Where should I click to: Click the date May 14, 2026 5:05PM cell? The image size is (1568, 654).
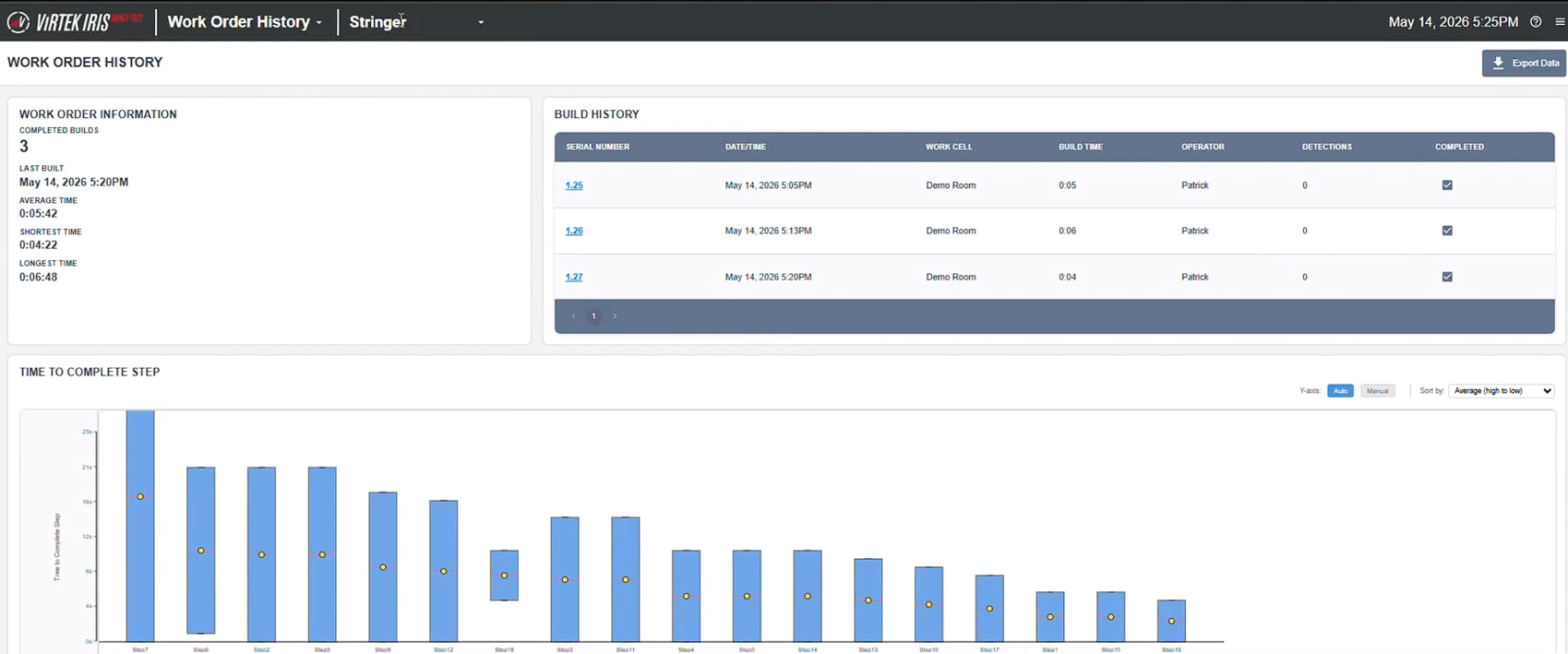tap(769, 185)
